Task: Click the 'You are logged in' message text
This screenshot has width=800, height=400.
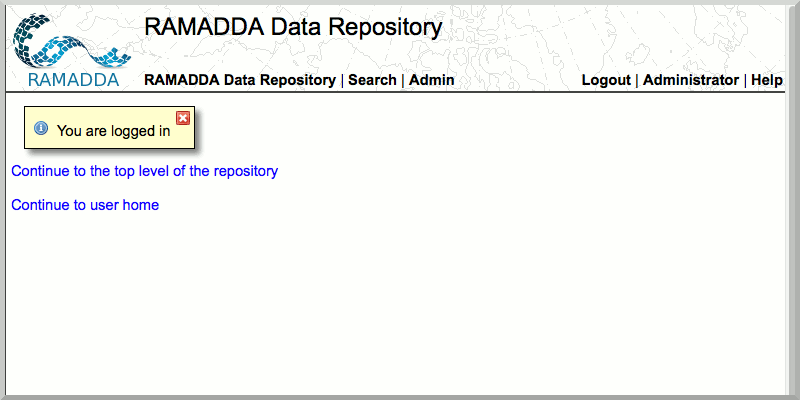Action: point(113,131)
